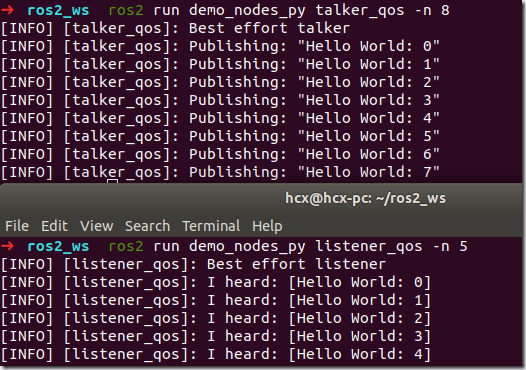Select line Publishing "Hello World: 6"

220,155
